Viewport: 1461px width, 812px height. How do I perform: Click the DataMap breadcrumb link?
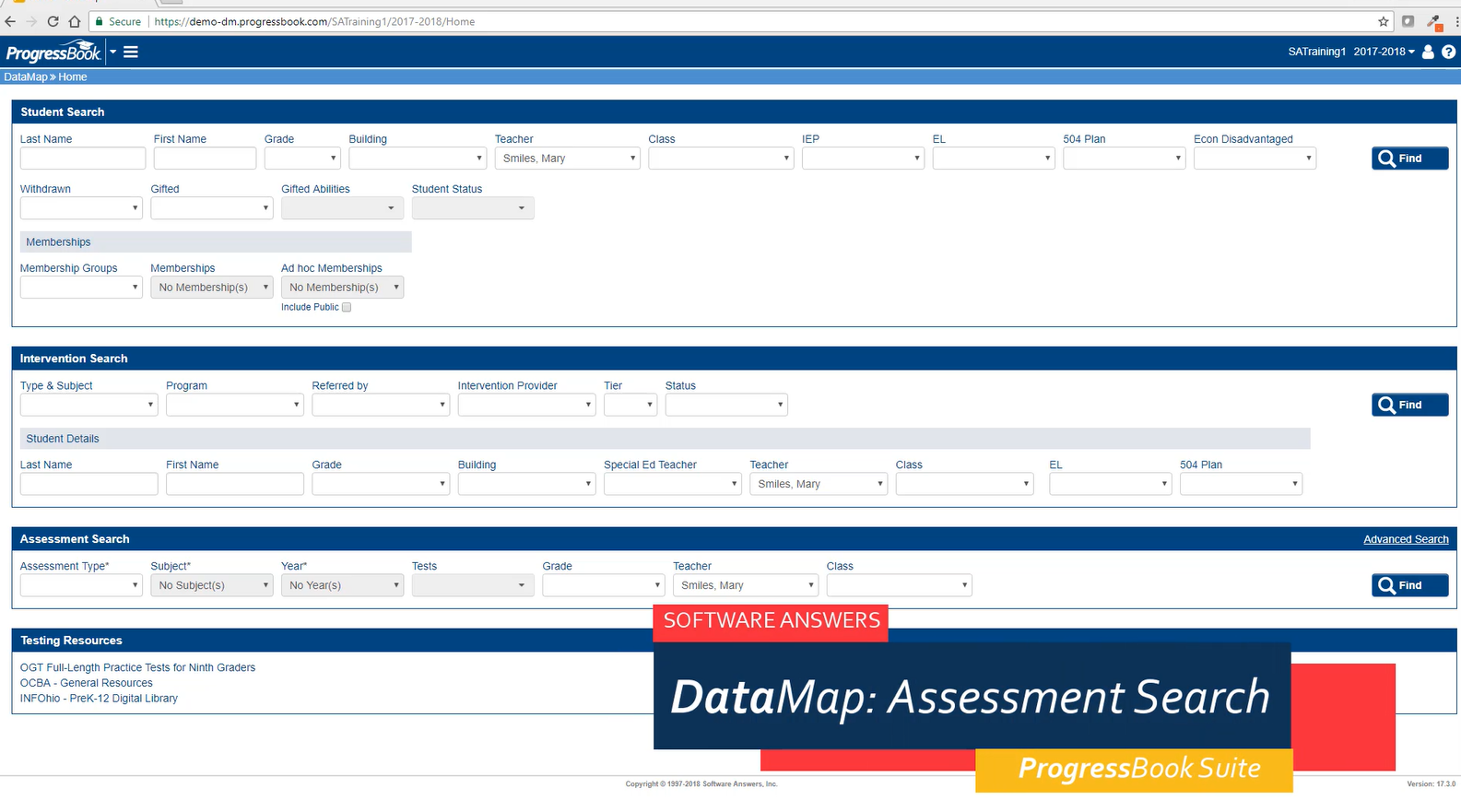pyautogui.click(x=25, y=77)
